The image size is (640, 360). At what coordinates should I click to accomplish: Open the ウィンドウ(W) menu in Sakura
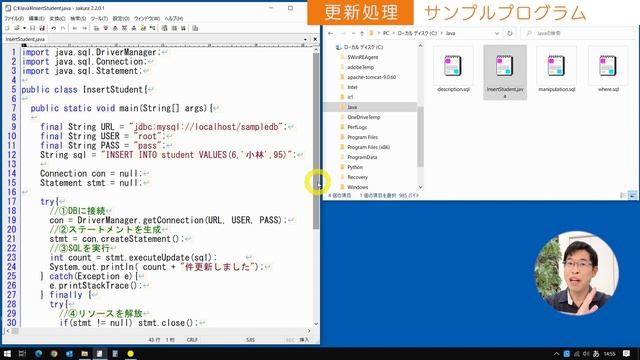(147, 18)
